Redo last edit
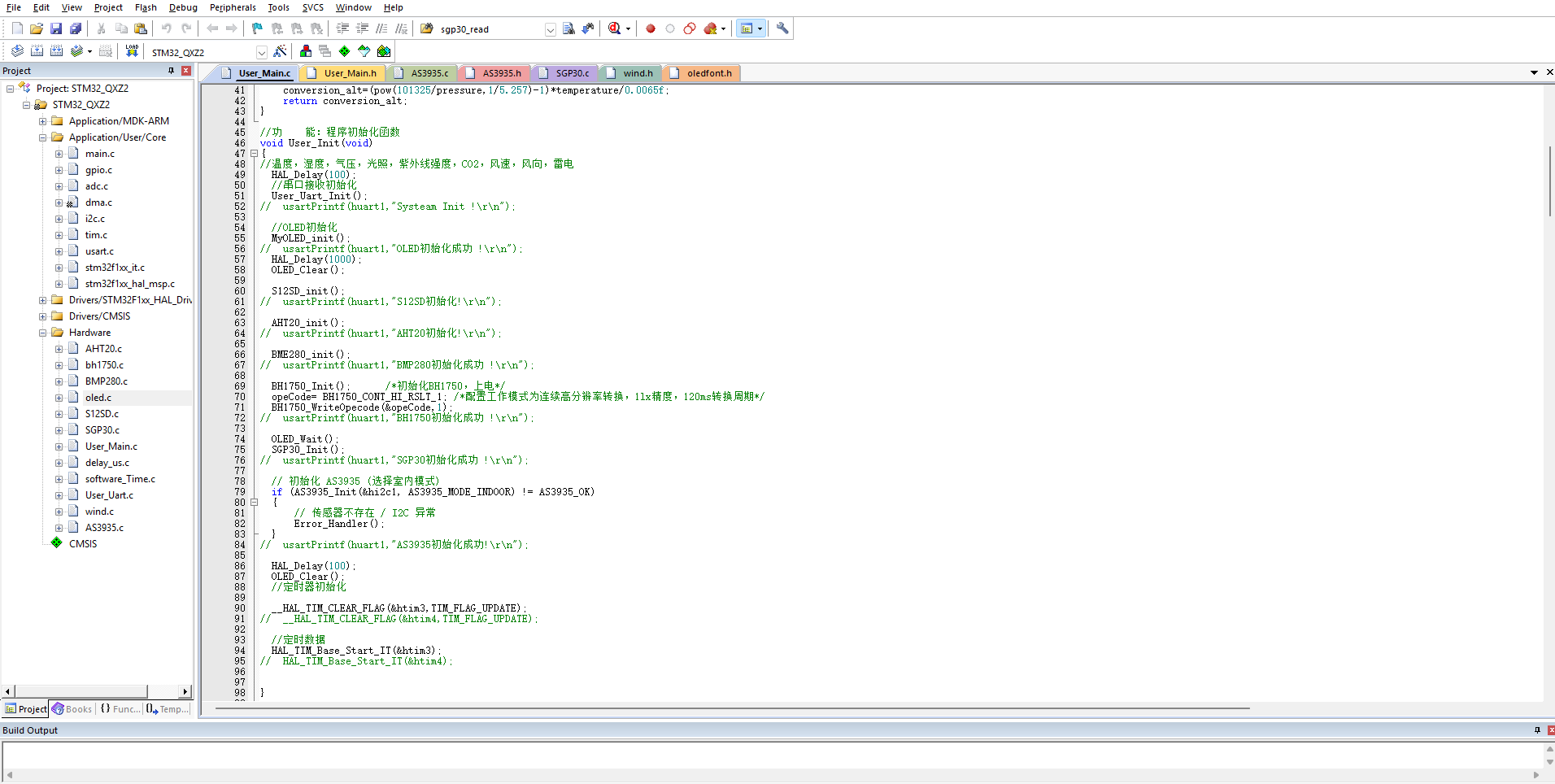 186,28
